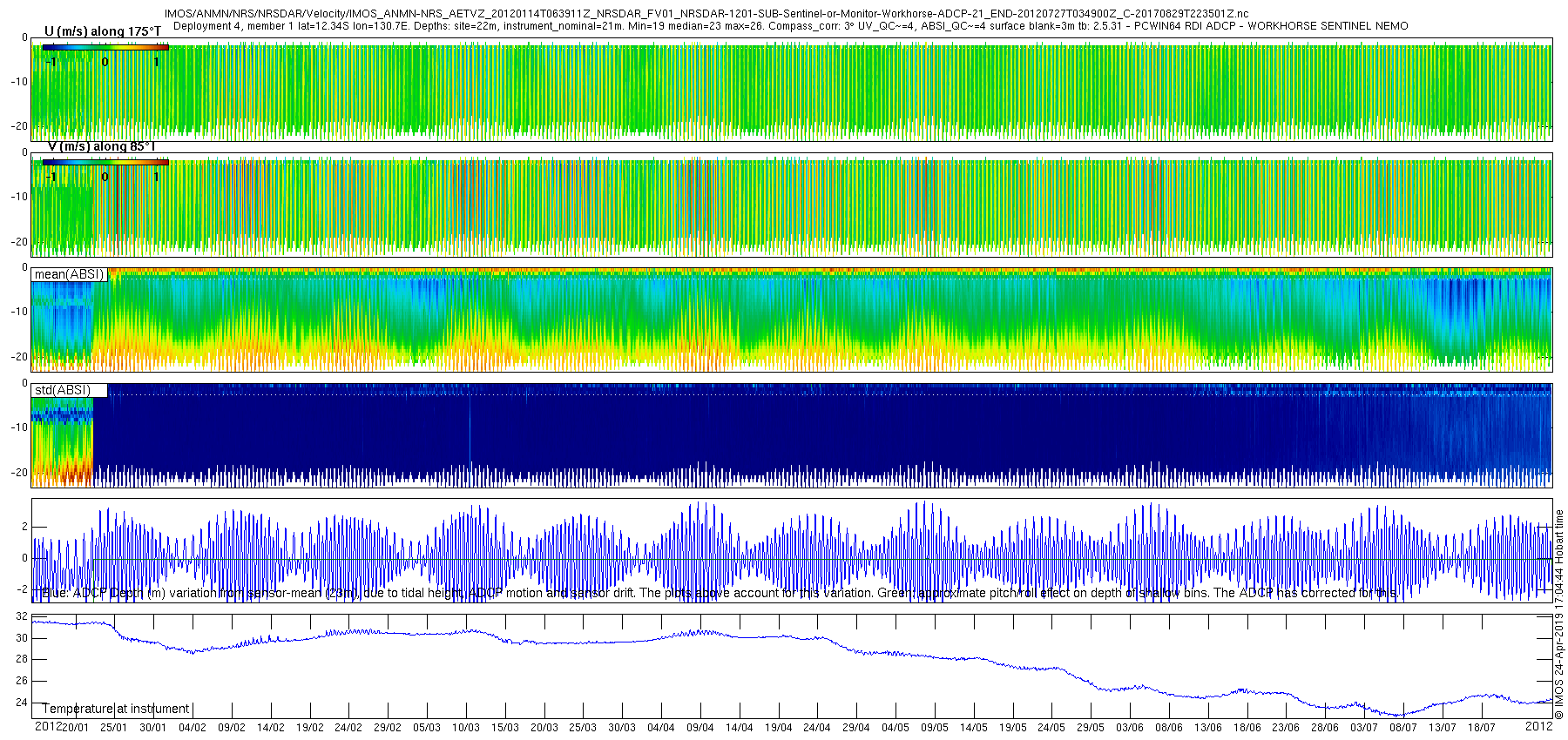Click the mean(ABSI) panel label
The height and width of the screenshot is (740, 1568).
click(x=69, y=274)
